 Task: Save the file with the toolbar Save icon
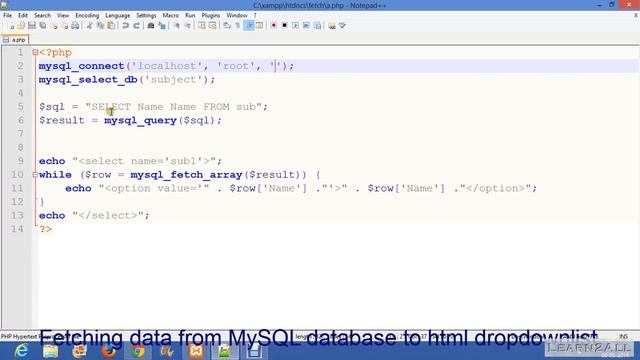pyautogui.click(x=32, y=26)
